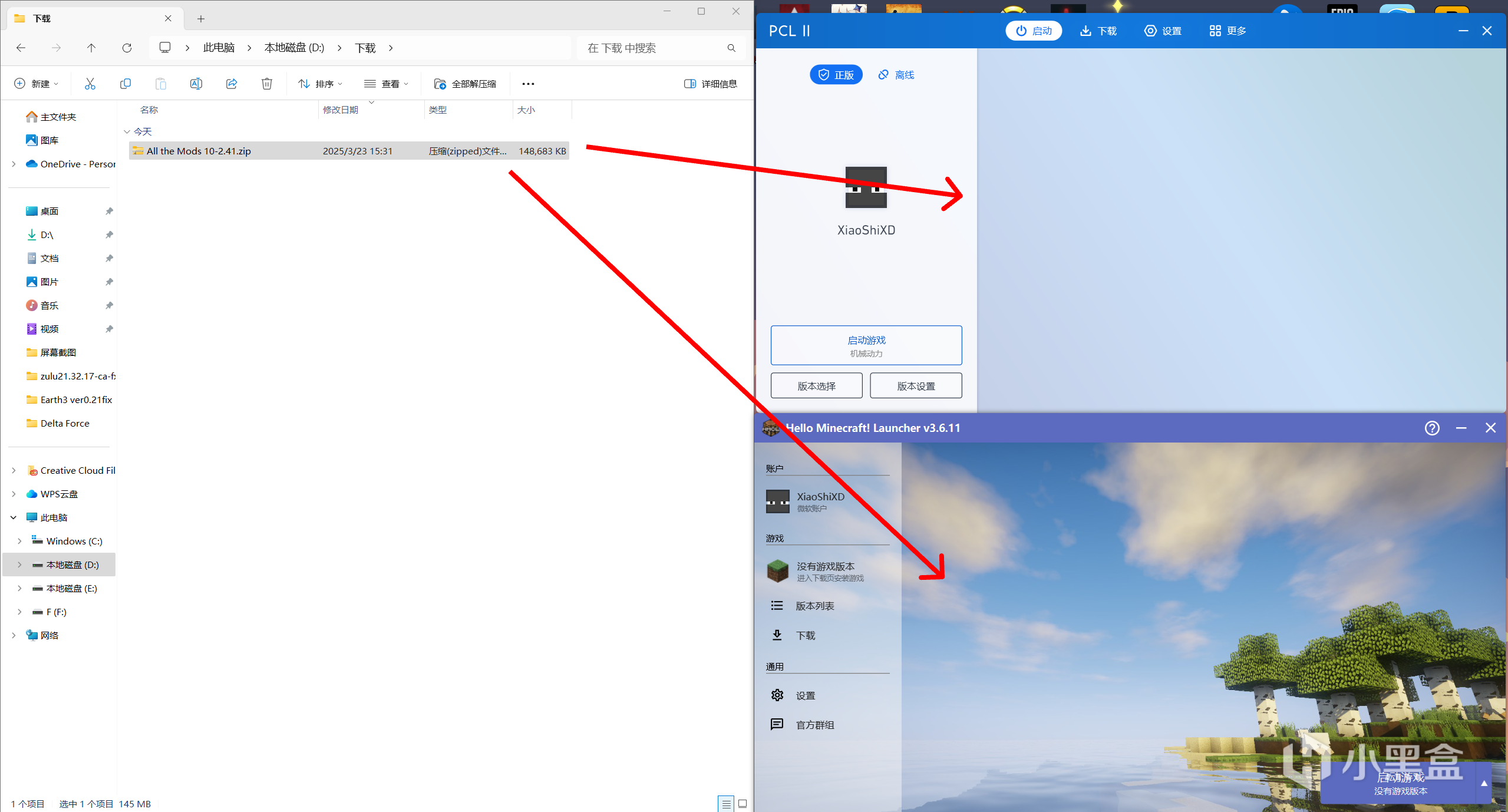This screenshot has width=1508, height=812.
Task: Select 离线 offline mode in PCL
Action: pyautogui.click(x=896, y=75)
